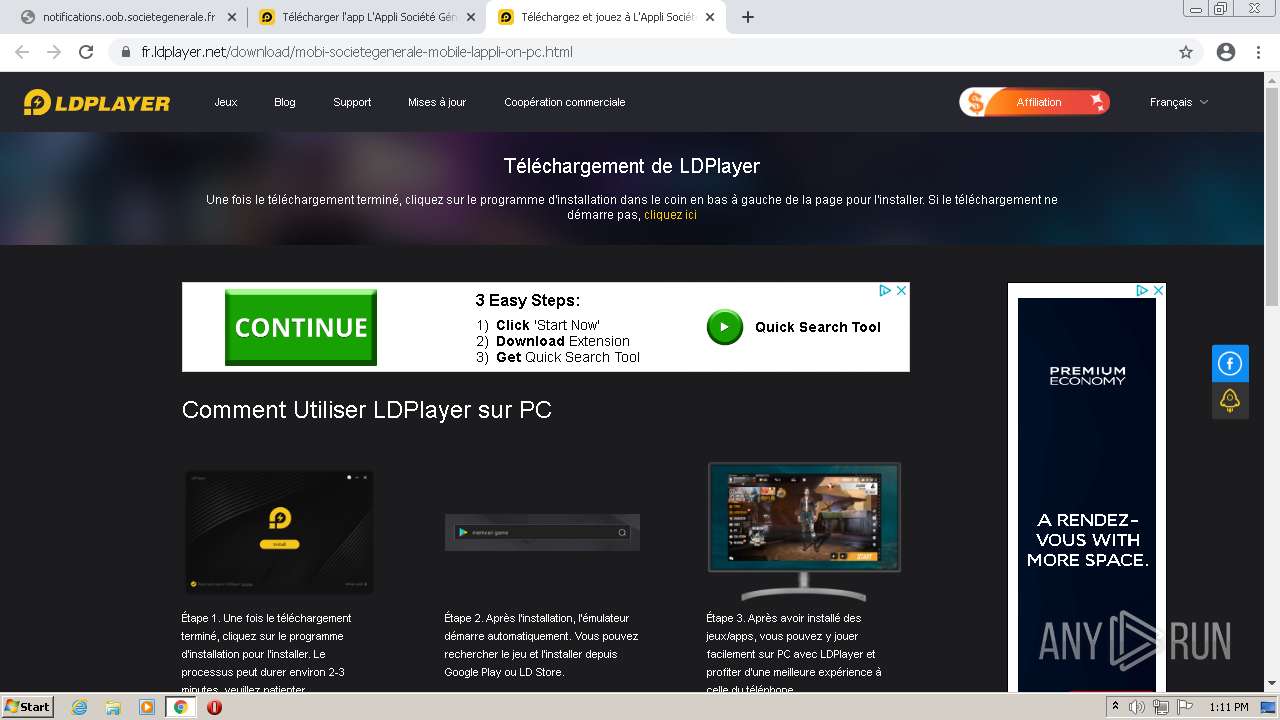
Task: Click the AdChoices icon on banner ad
Action: pos(885,290)
